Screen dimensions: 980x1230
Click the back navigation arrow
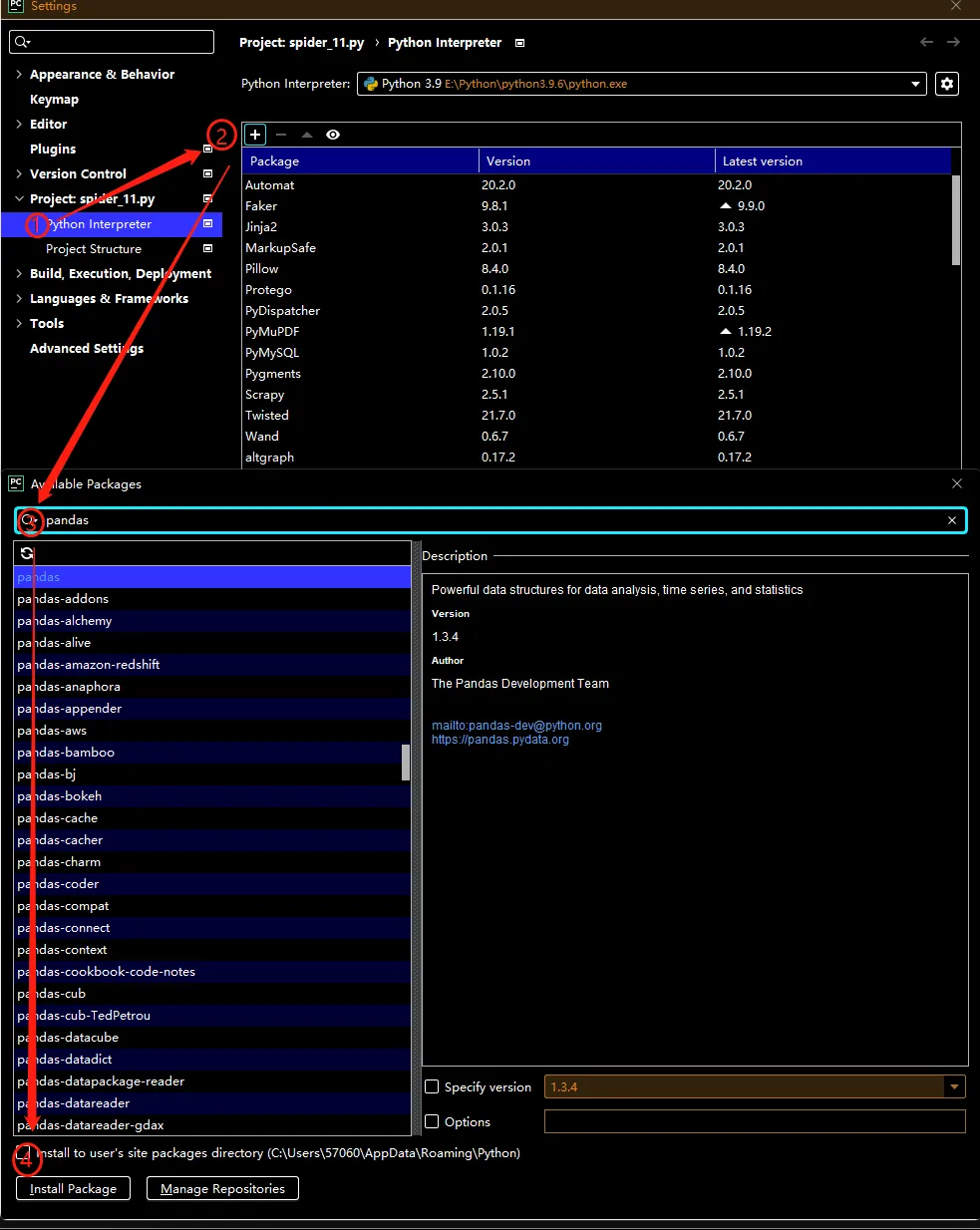(926, 42)
